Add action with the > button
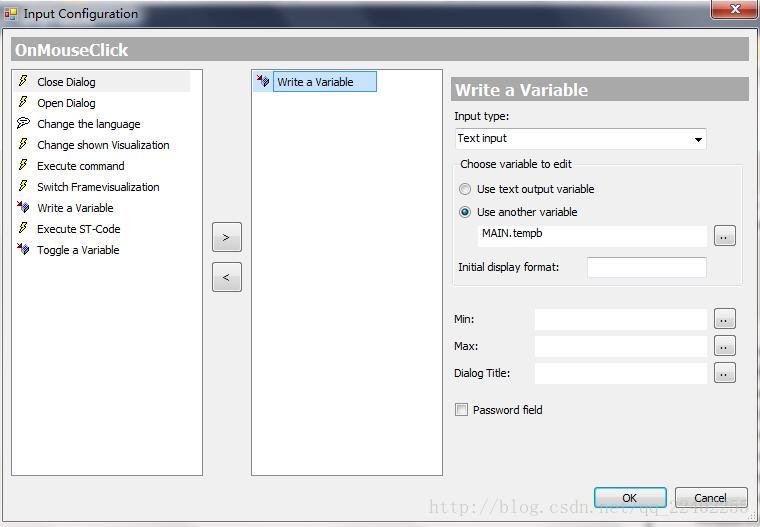Image resolution: width=760 pixels, height=527 pixels. [227, 237]
